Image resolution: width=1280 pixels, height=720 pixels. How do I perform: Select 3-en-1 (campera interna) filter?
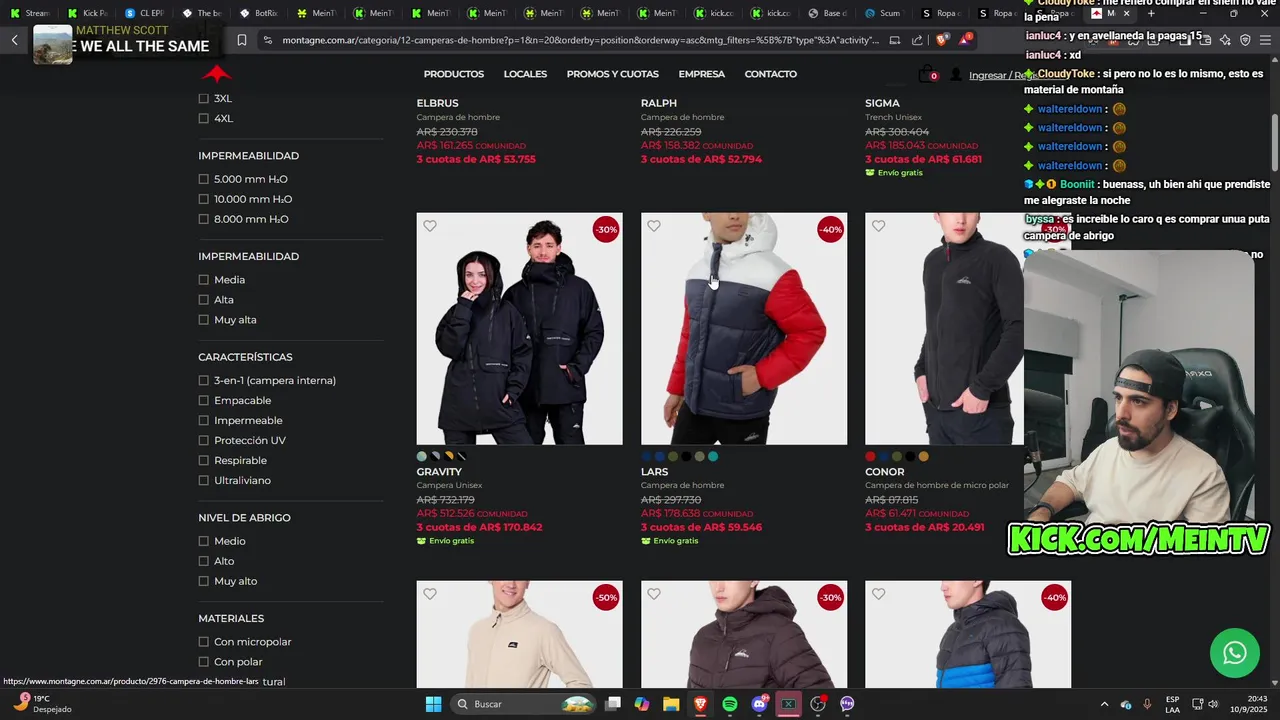point(204,380)
